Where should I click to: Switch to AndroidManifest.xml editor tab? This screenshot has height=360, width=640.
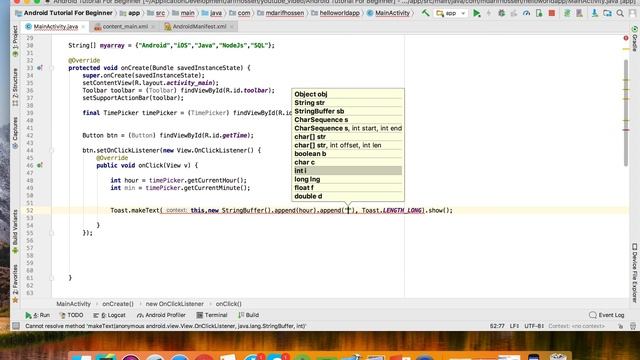click(x=199, y=27)
